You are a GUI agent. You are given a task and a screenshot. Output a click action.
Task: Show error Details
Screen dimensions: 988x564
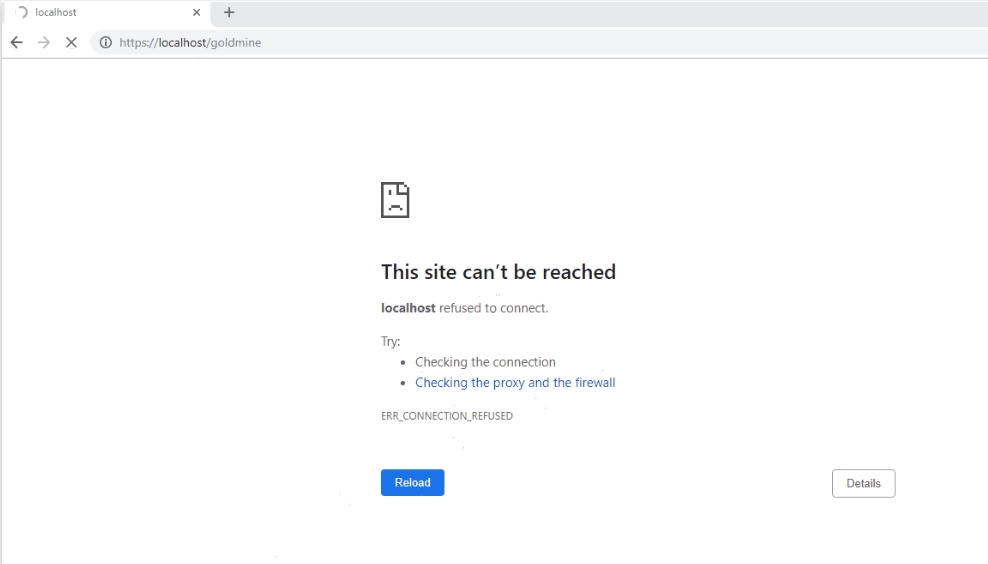(863, 483)
